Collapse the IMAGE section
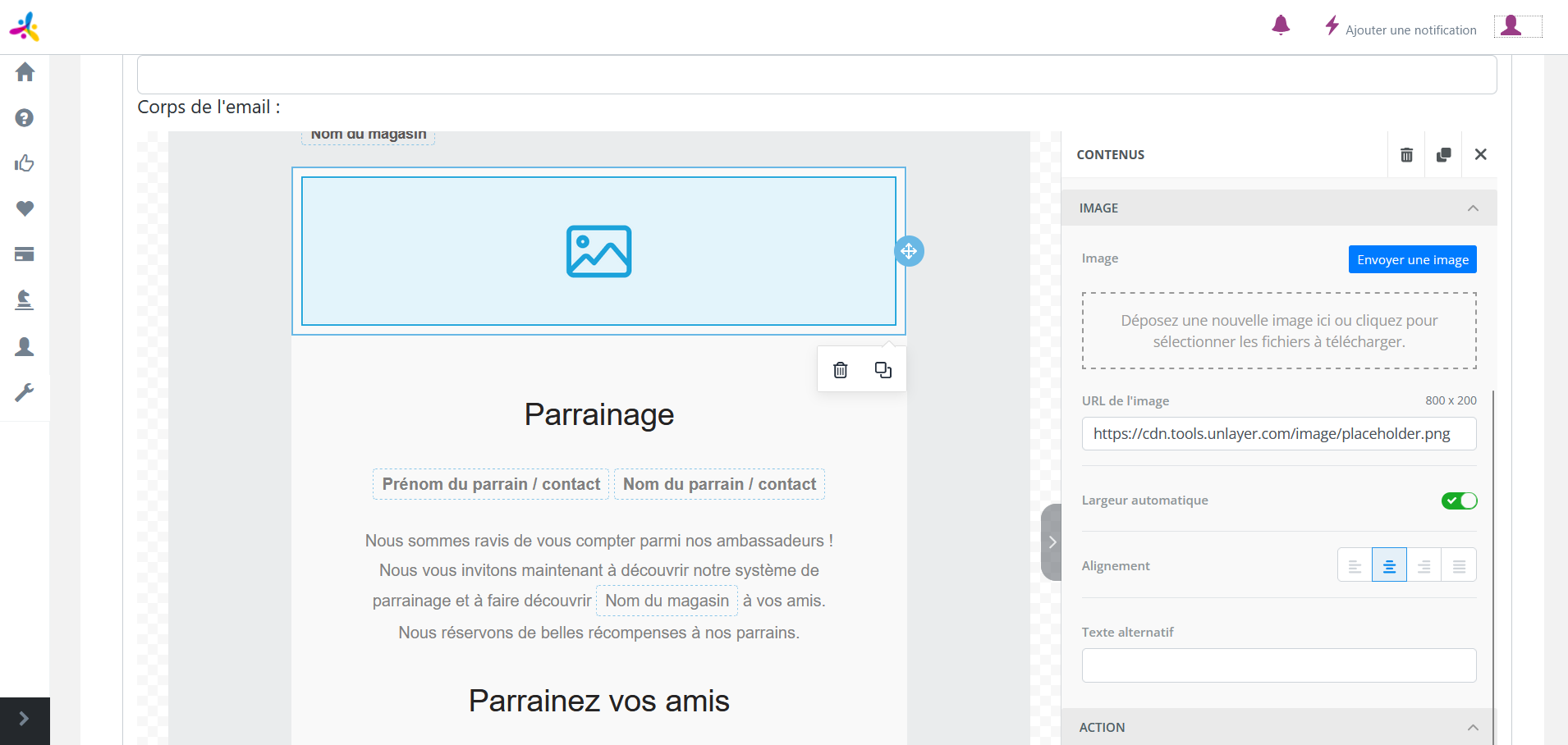The height and width of the screenshot is (745, 1568). (1473, 208)
